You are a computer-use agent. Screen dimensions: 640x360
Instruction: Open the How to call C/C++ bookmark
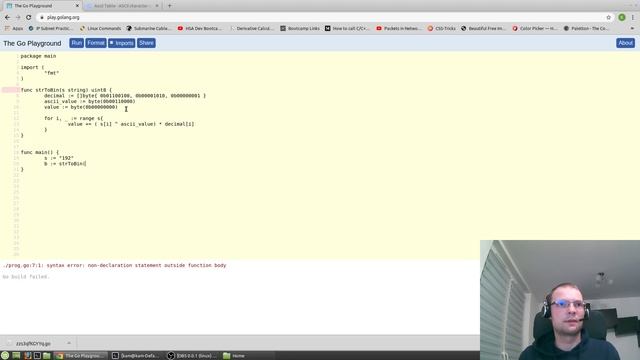click(x=347, y=29)
